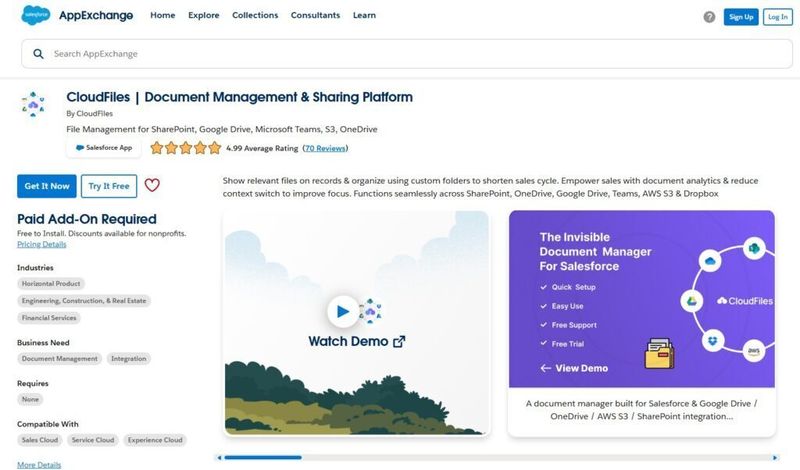Click the Try It Free button
The height and width of the screenshot is (470, 800).
[109, 186]
